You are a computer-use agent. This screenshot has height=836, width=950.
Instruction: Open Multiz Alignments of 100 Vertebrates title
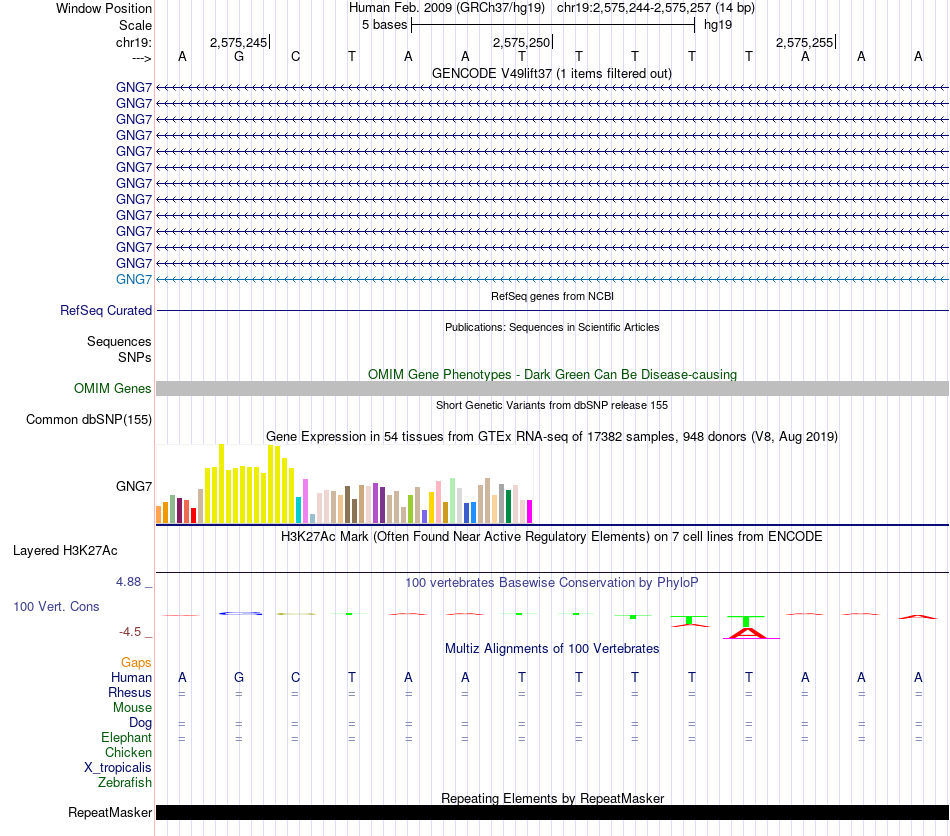[x=552, y=648]
